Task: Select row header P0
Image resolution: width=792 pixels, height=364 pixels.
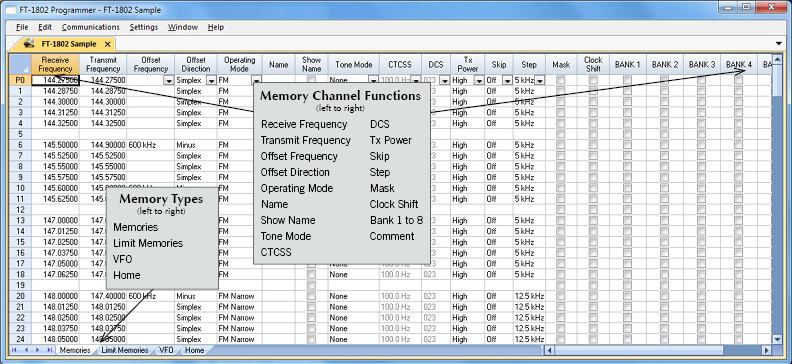Action: click(20, 80)
